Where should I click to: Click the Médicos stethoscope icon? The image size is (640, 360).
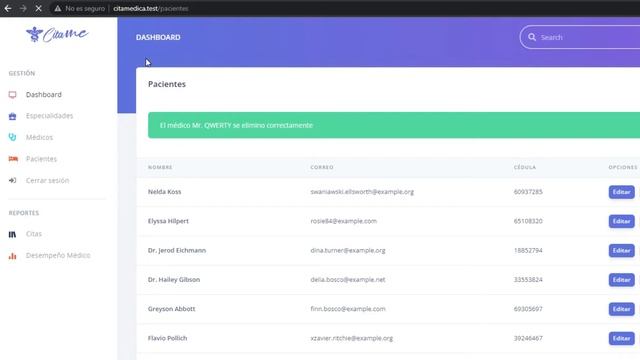tap(13, 137)
